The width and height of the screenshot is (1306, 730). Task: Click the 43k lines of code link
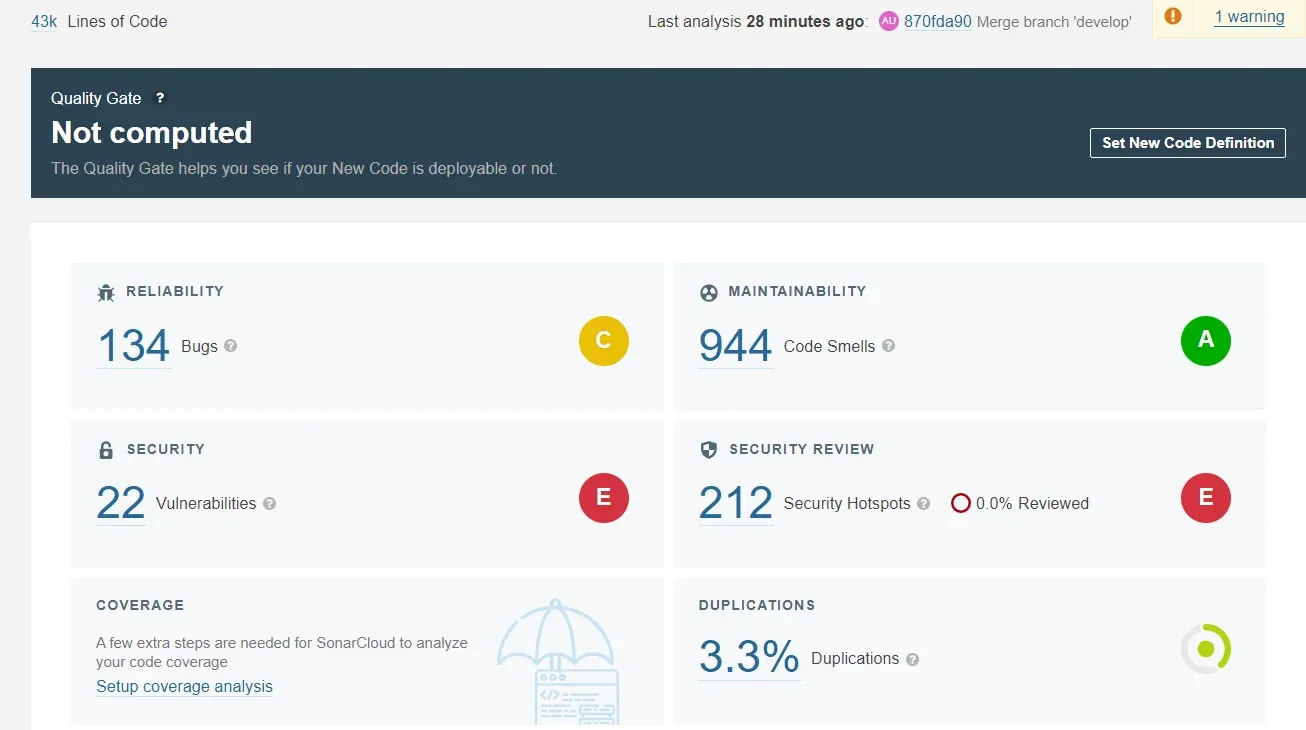pos(44,21)
